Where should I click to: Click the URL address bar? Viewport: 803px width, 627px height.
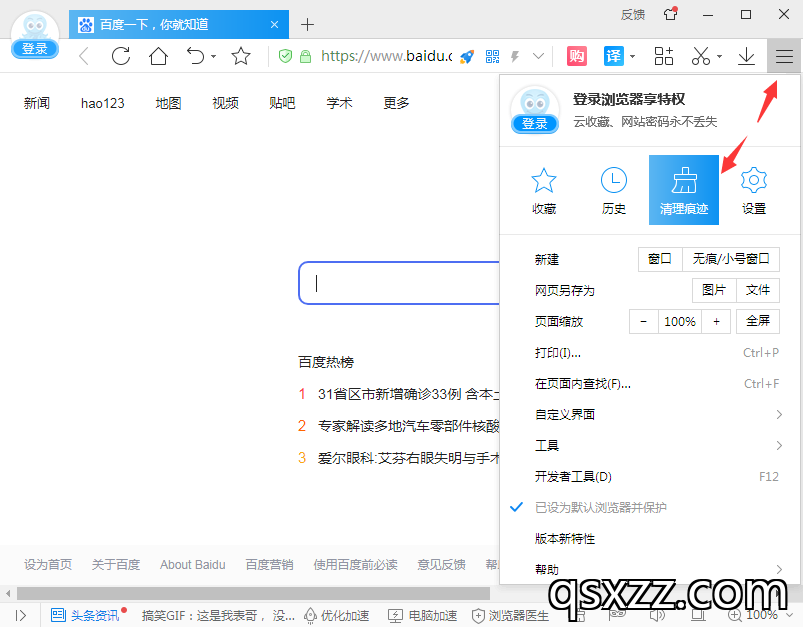click(x=387, y=56)
